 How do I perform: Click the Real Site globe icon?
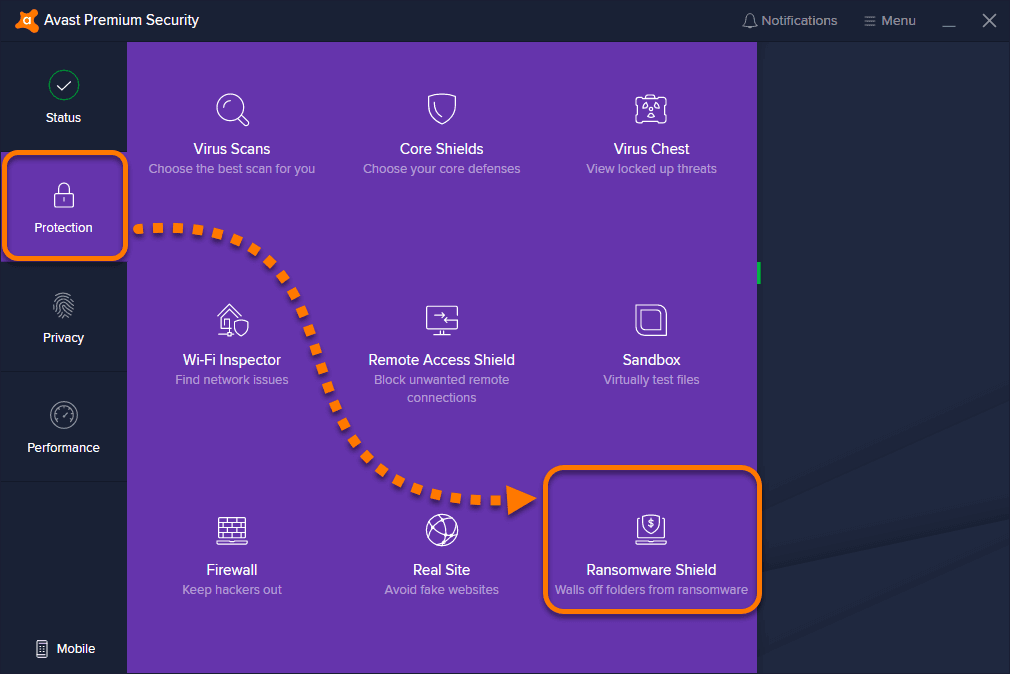tap(442, 530)
